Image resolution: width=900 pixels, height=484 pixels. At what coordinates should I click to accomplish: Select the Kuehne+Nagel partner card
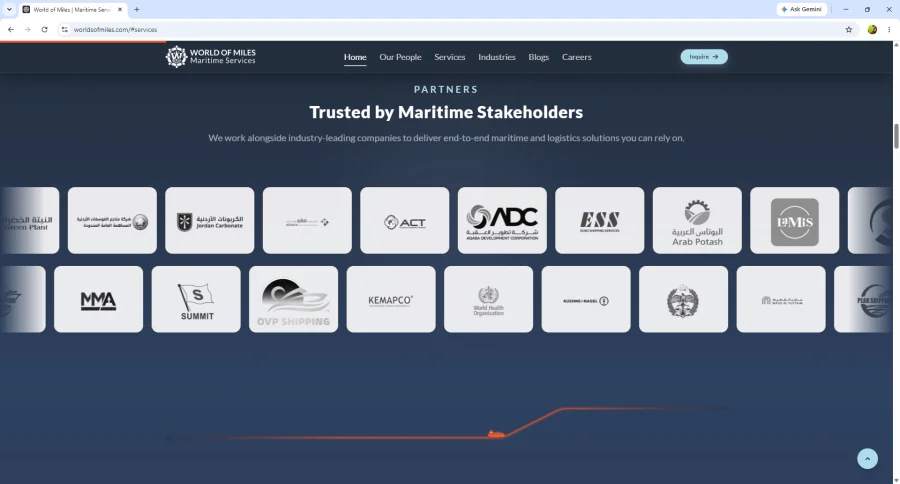tap(586, 299)
